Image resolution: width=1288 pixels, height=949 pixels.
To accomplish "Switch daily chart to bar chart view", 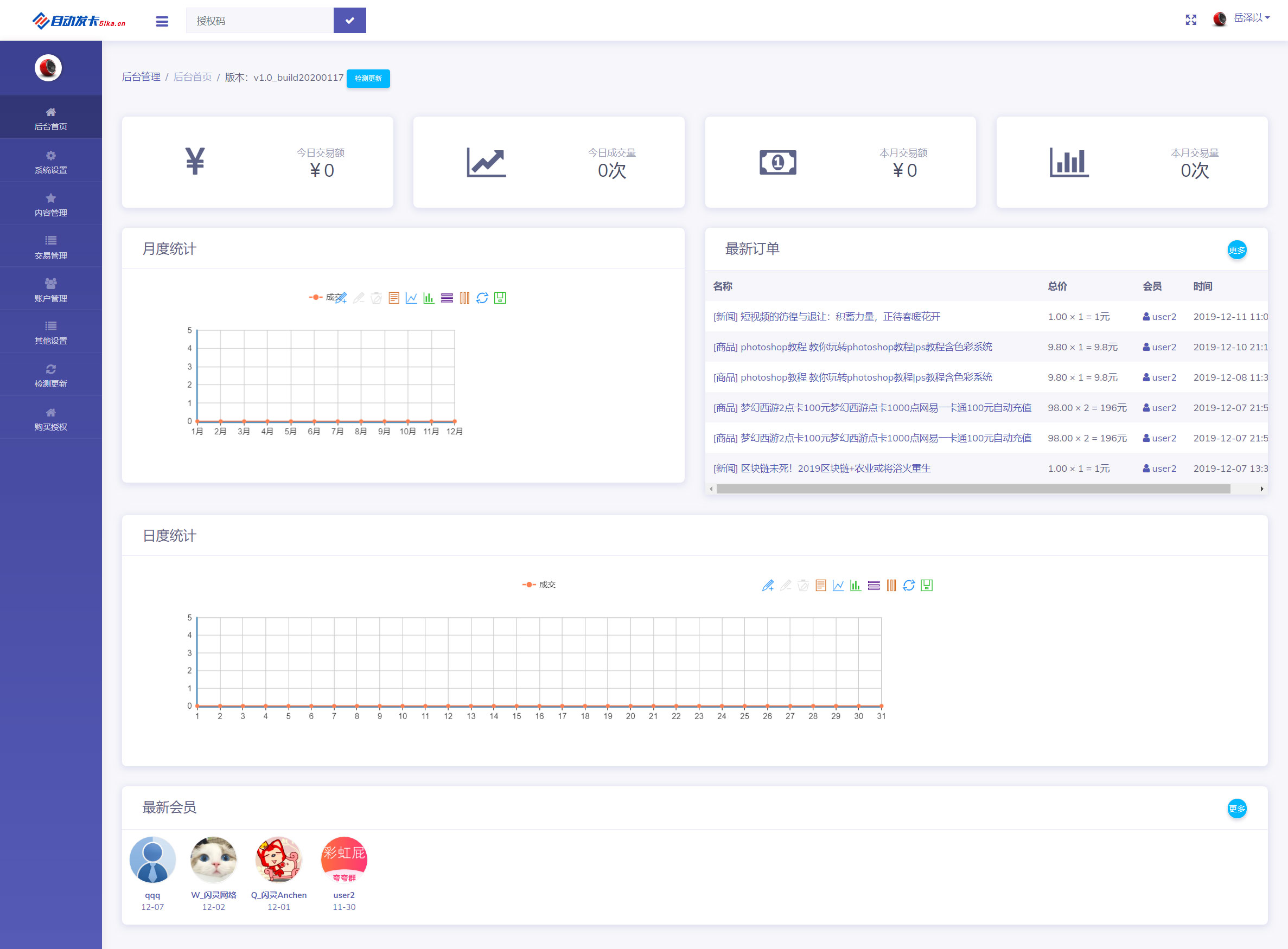I will pyautogui.click(x=855, y=585).
